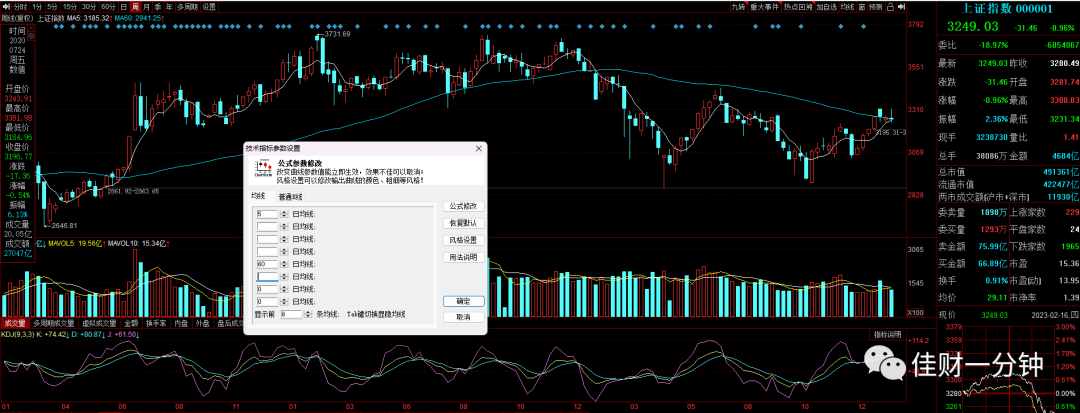Click the 确定 button
The image size is (1080, 413).
pyautogui.click(x=464, y=301)
